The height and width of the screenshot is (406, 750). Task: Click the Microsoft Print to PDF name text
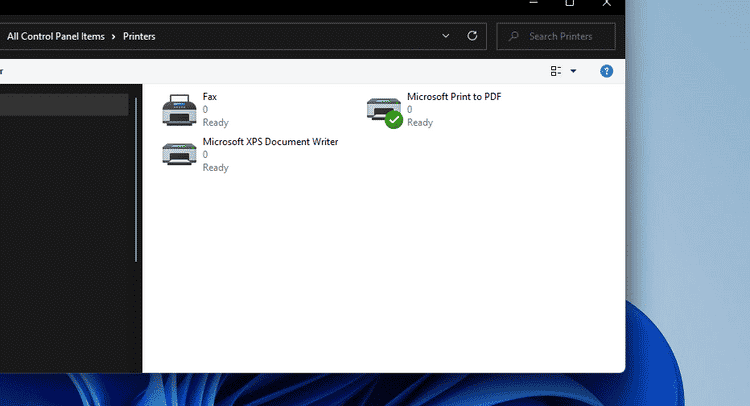[x=453, y=97]
